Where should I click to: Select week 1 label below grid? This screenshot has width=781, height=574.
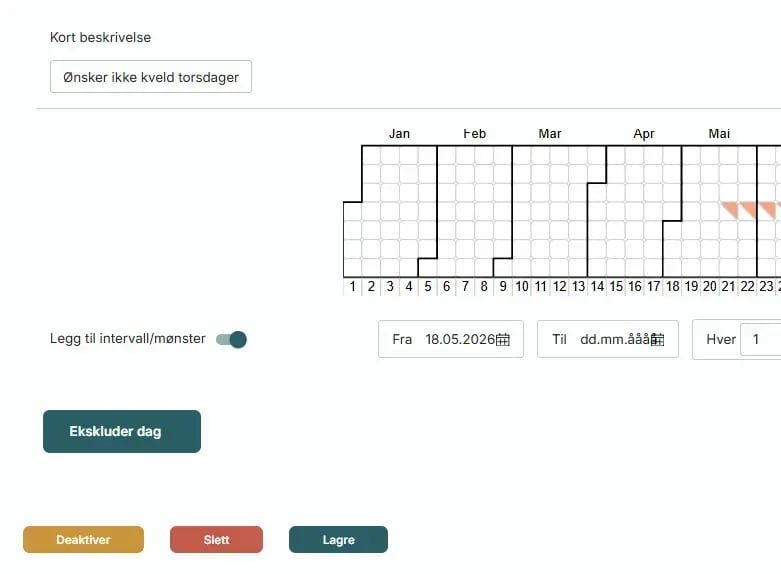(353, 287)
